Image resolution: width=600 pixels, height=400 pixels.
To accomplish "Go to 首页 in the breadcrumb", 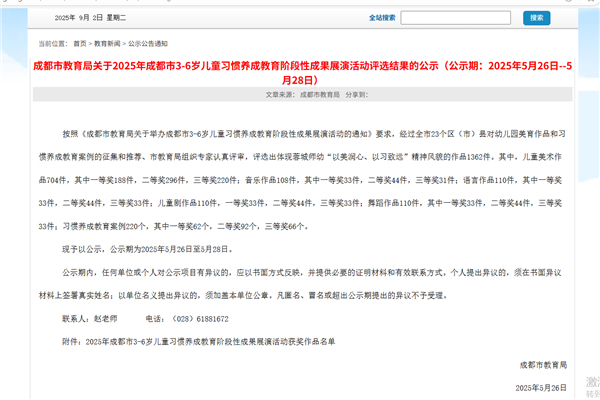I will (78, 44).
